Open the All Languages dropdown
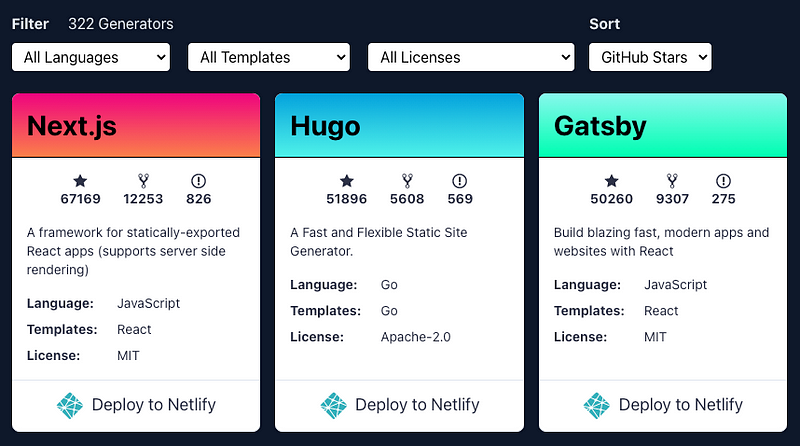The height and width of the screenshot is (446, 800). [x=91, y=57]
